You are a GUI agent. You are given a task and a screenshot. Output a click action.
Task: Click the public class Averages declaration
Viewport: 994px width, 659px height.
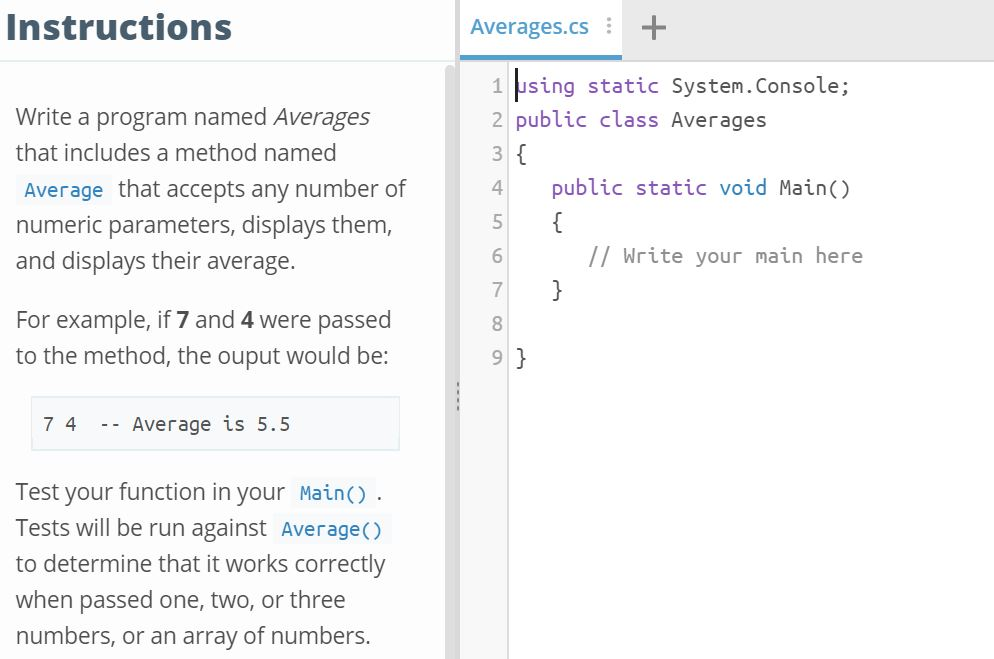click(641, 120)
